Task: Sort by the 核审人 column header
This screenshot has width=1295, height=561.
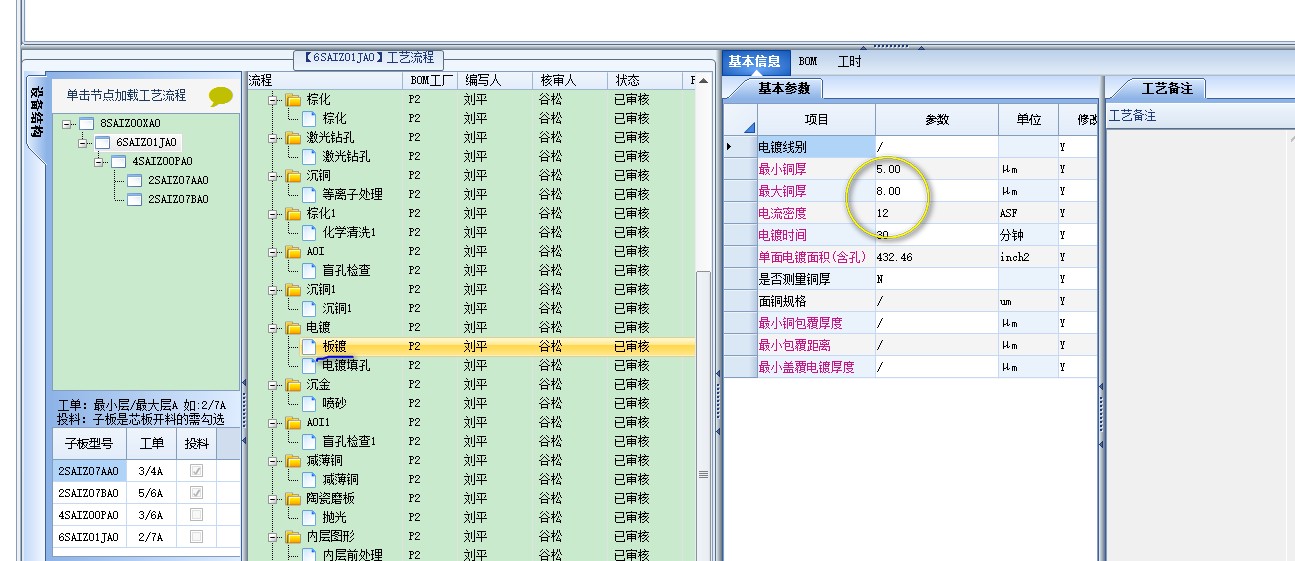Action: coord(570,80)
